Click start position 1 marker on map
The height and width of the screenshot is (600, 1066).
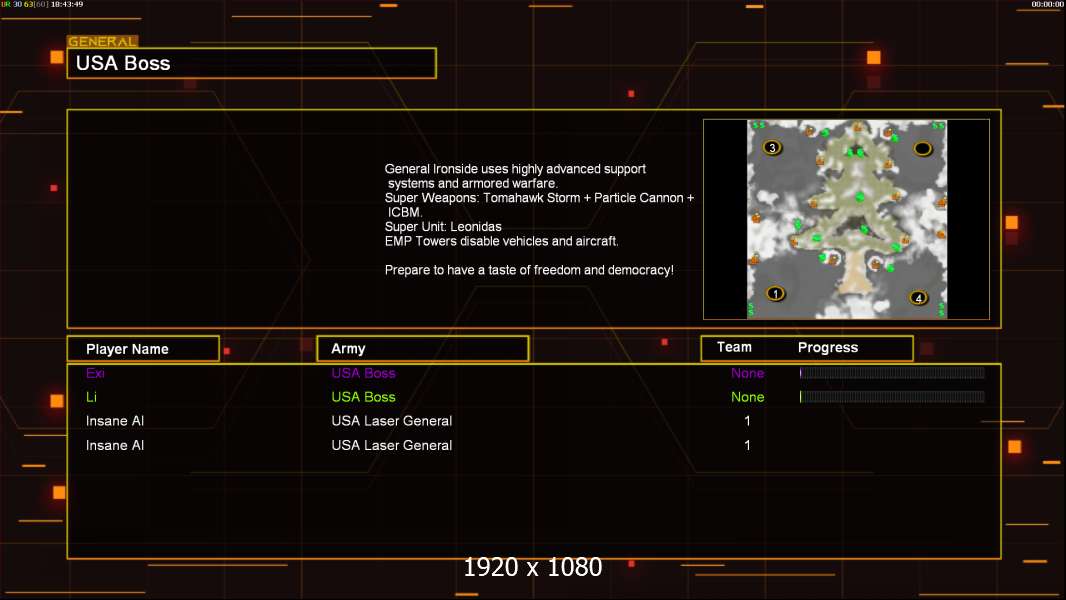click(775, 294)
